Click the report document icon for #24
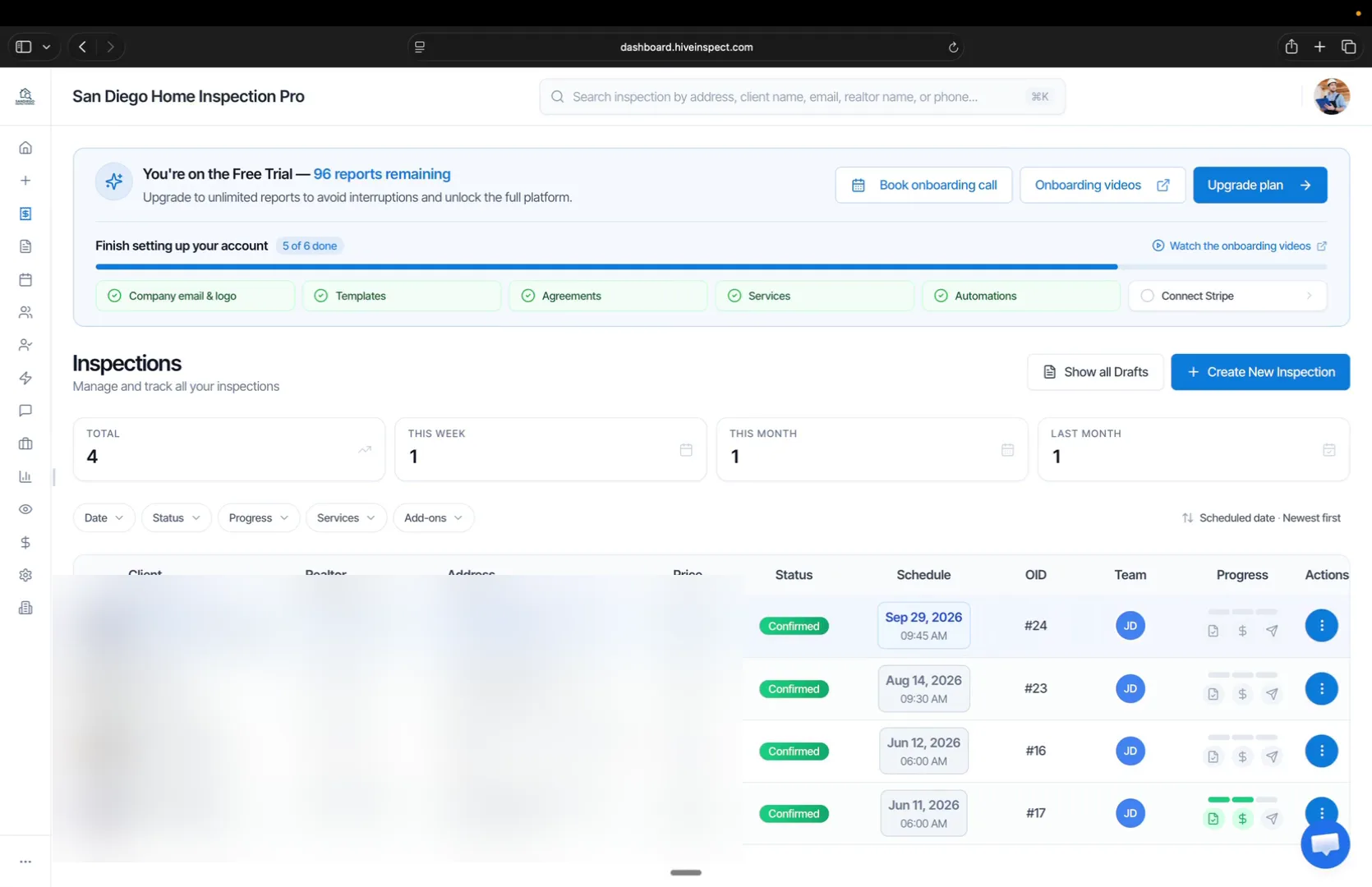This screenshot has height=887, width=1372. [1213, 631]
